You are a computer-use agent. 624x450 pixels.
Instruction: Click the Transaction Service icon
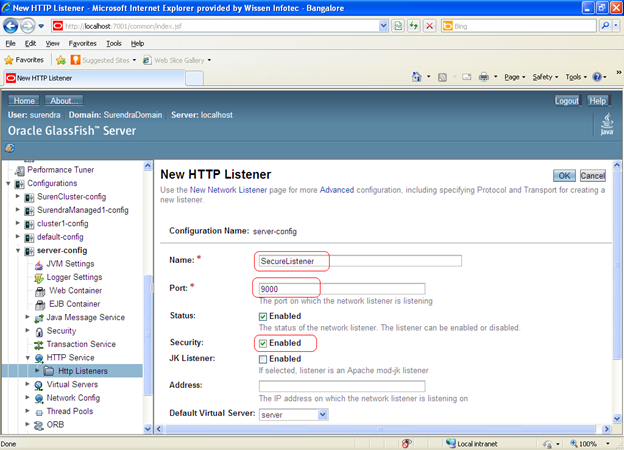(39, 345)
